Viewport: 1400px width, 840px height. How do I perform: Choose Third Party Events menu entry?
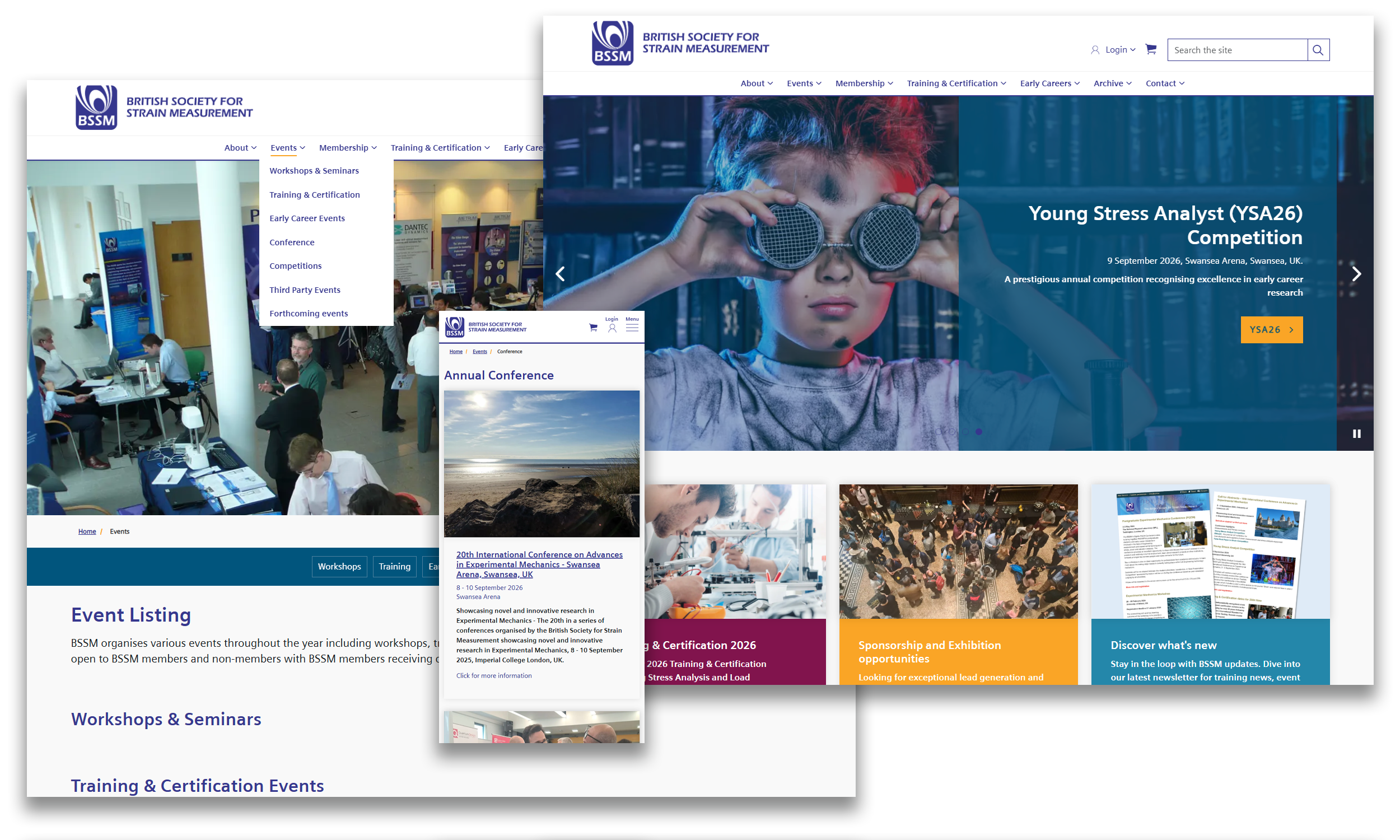pyautogui.click(x=305, y=290)
